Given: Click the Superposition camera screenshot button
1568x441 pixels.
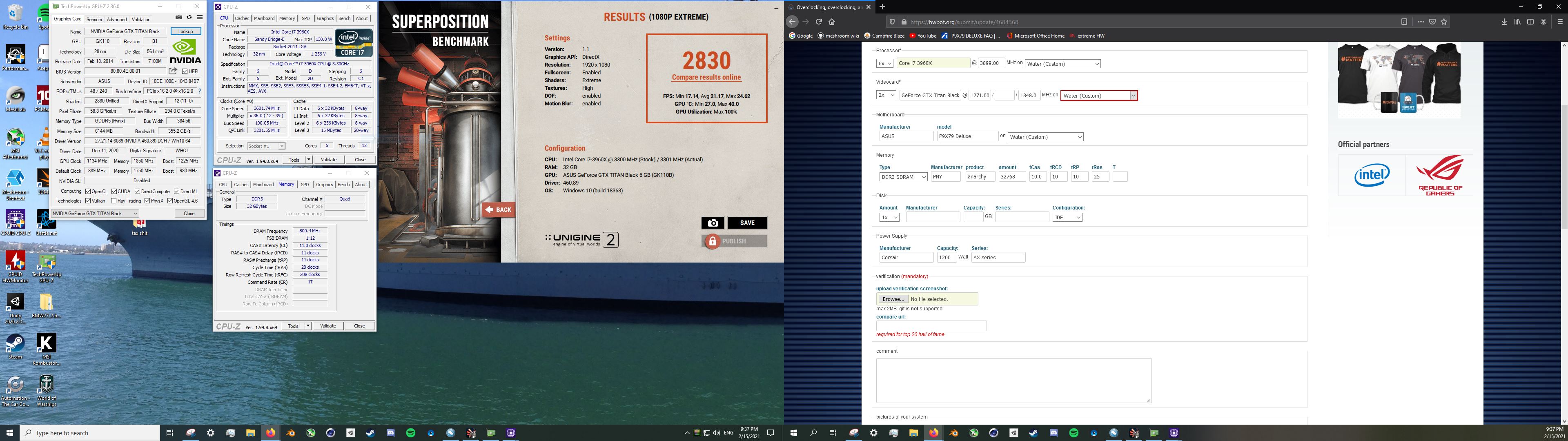Looking at the screenshot, I should 712,223.
